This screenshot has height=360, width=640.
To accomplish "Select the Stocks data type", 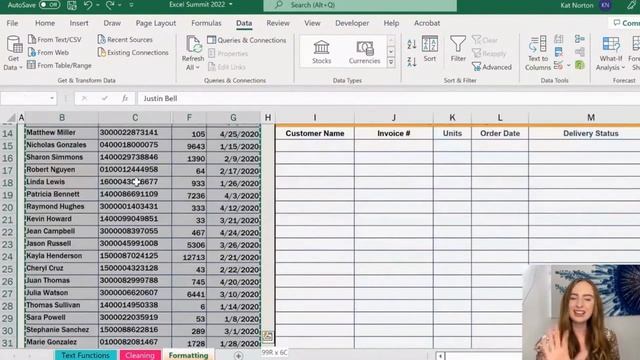I will pos(322,52).
